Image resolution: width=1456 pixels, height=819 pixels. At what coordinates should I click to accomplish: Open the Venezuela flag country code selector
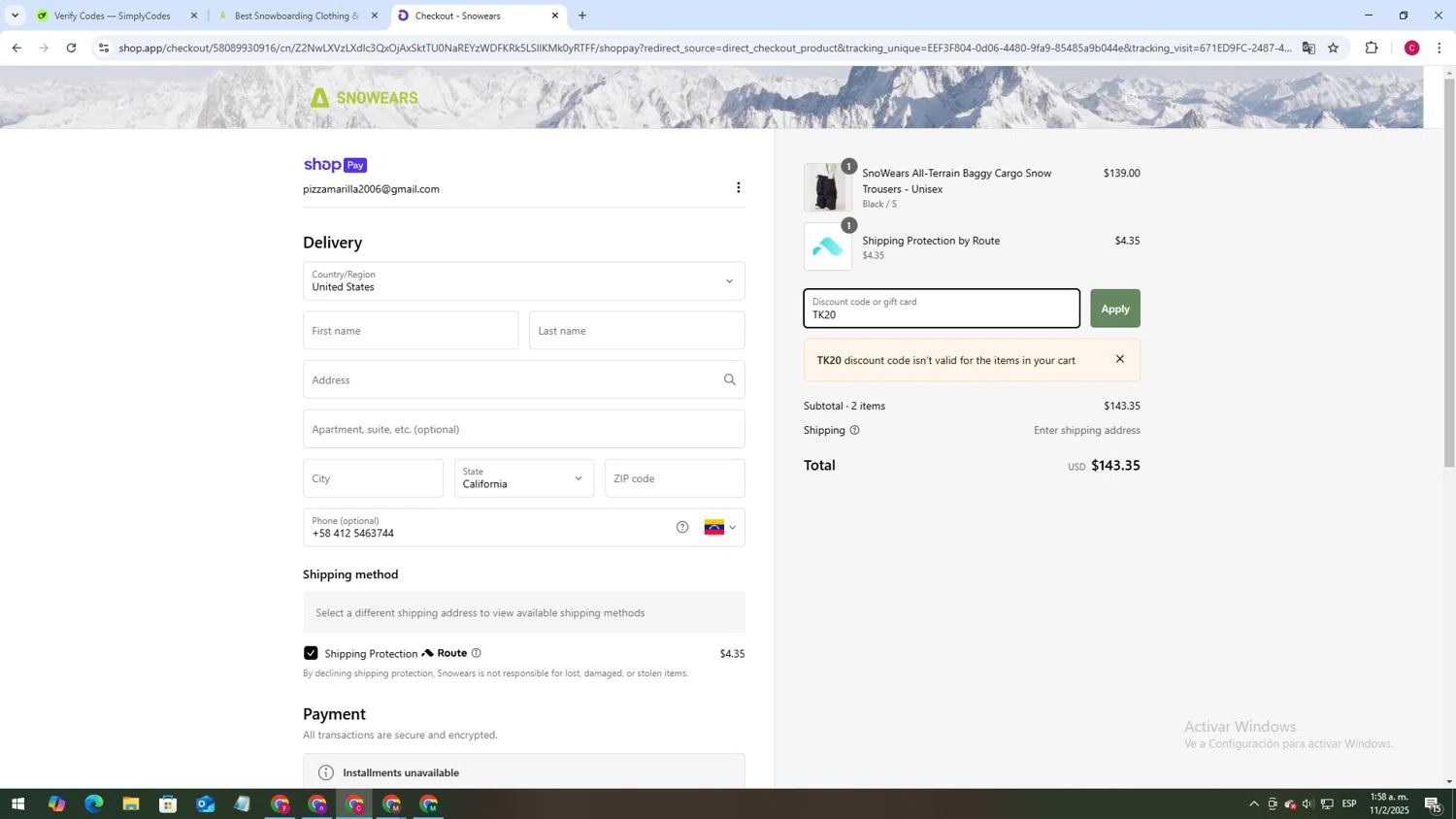720,527
